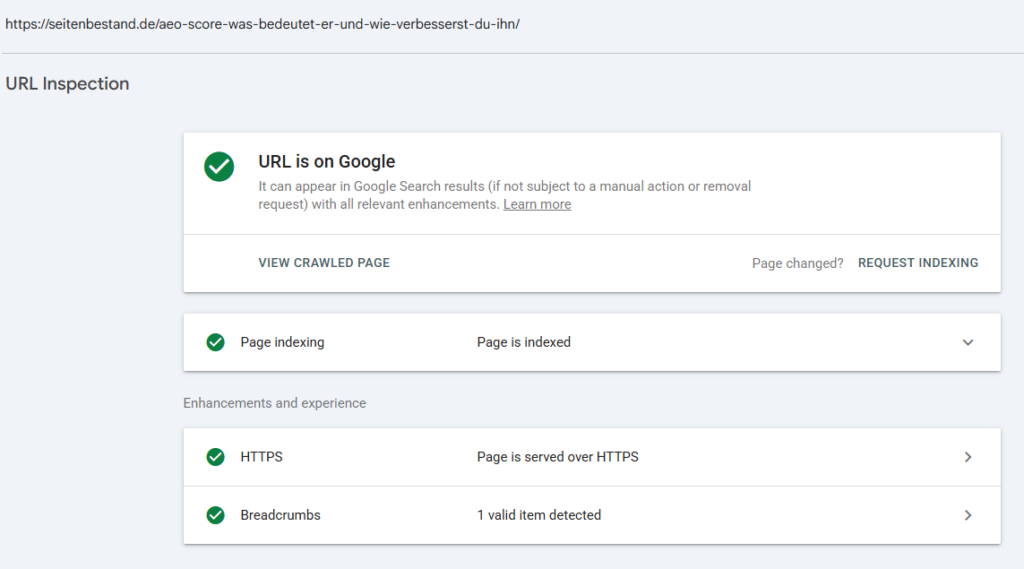Click 'Page is served over HTTPS' text
Viewport: 1024px width, 569px height.
pos(558,457)
